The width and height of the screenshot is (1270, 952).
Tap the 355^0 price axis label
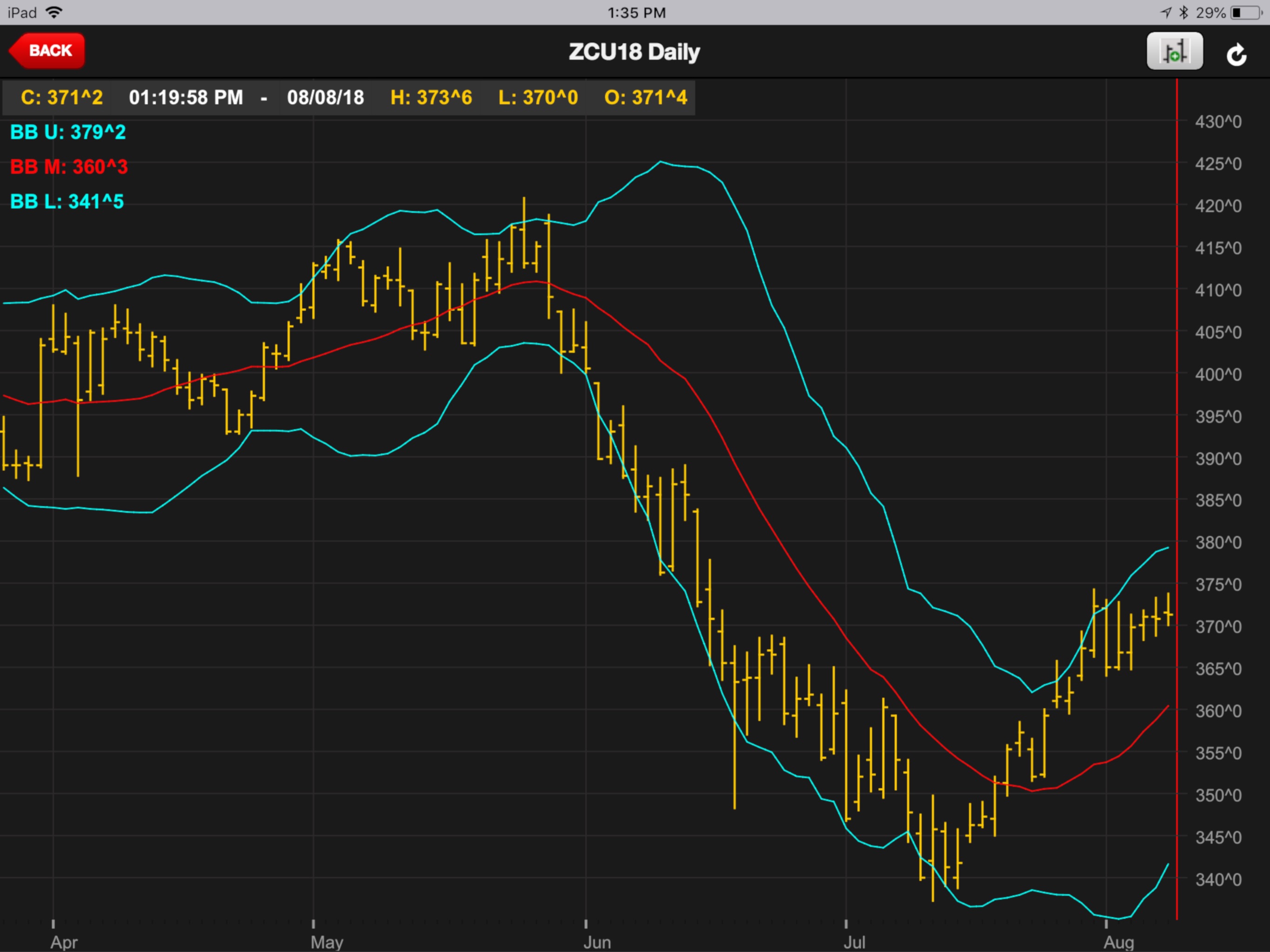[1218, 754]
